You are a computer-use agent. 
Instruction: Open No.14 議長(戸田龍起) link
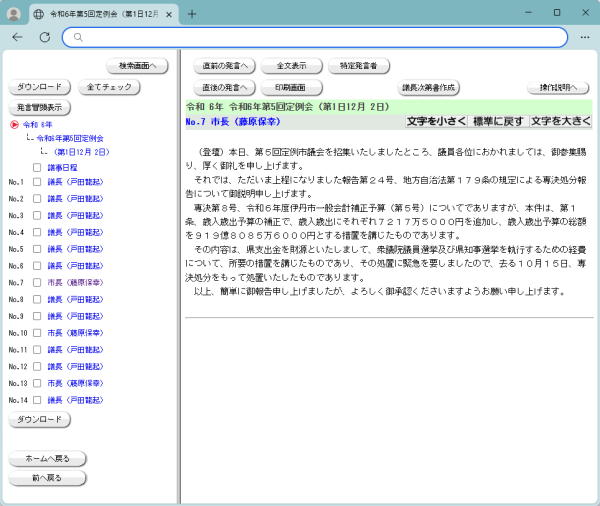coord(75,400)
